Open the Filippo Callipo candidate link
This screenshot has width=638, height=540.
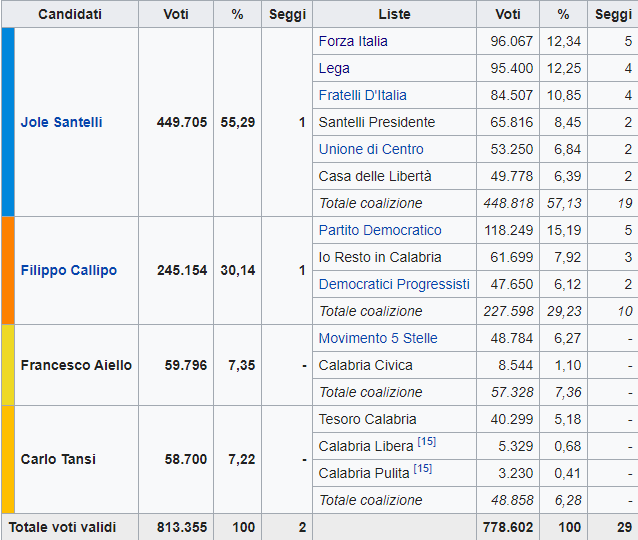point(68,270)
